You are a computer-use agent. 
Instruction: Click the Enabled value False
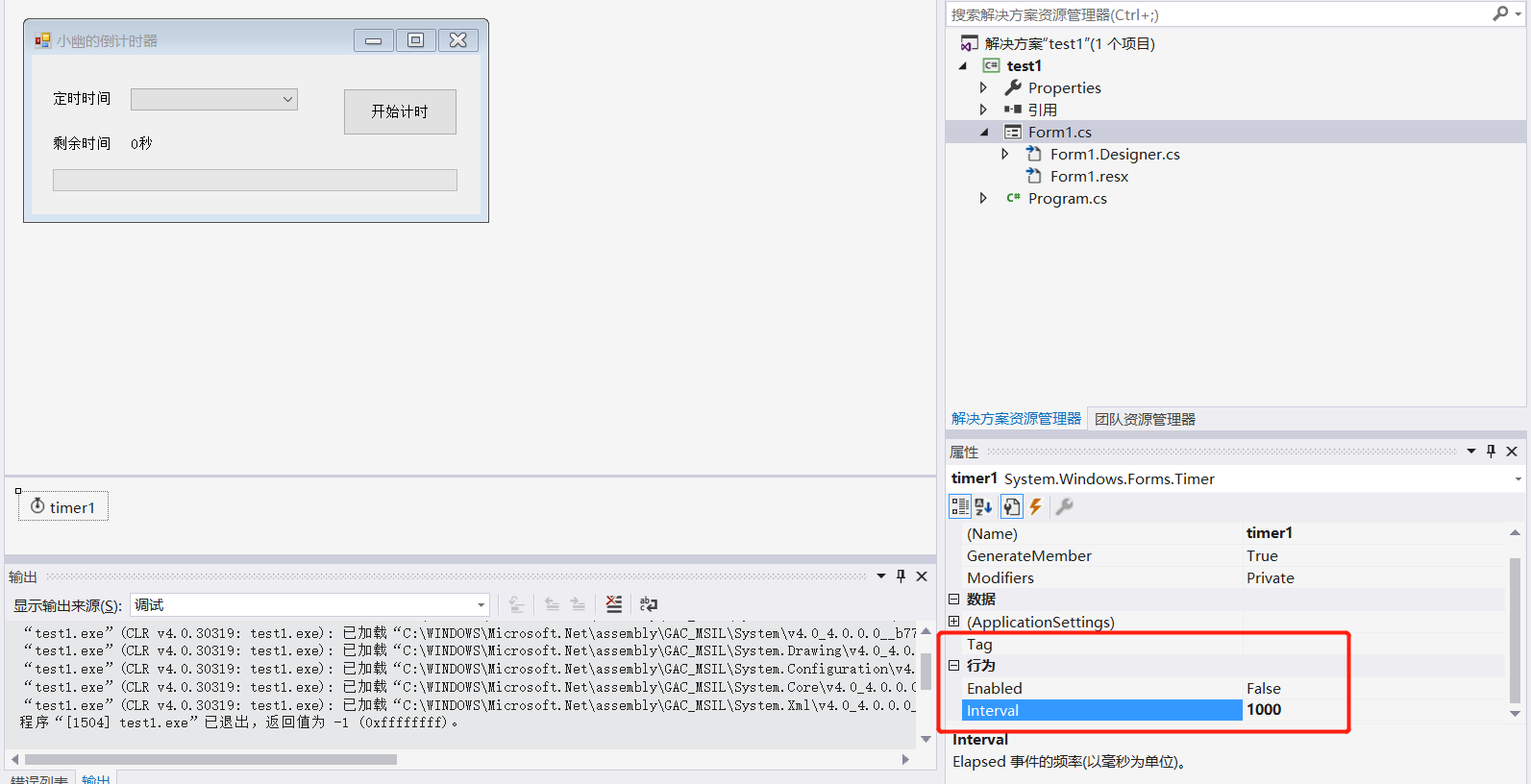pos(1264,688)
